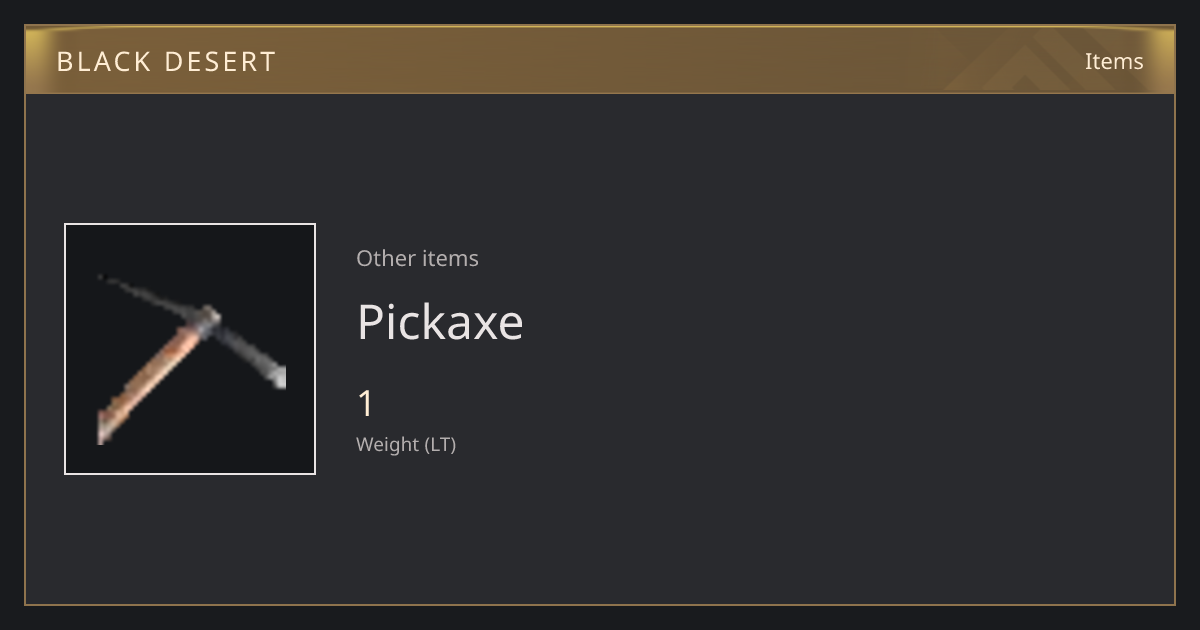1200x630 pixels.
Task: Click the Weight (LT) label
Action: [406, 444]
